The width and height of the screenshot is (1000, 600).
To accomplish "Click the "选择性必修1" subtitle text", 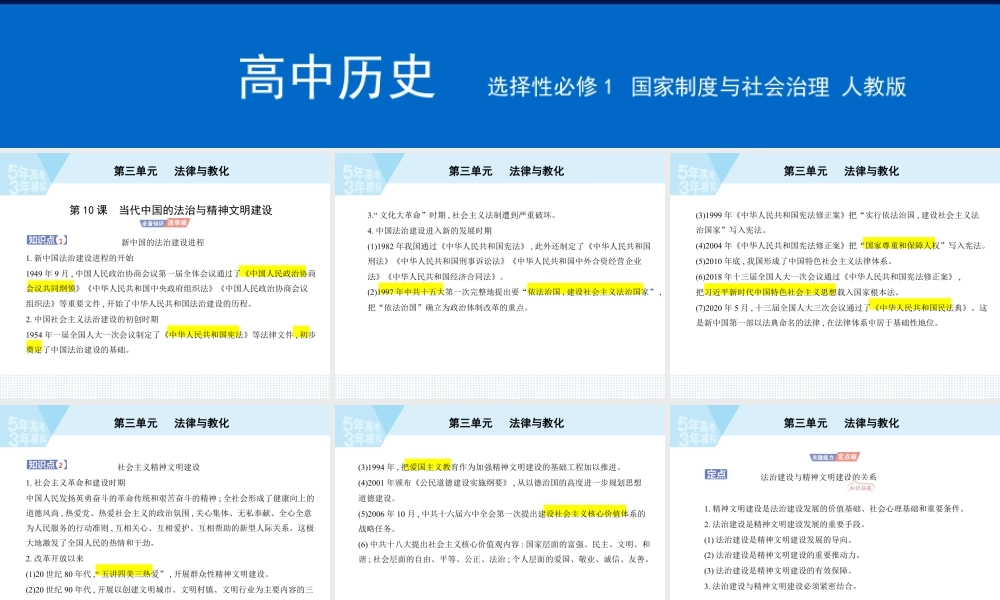I will tap(550, 86).
